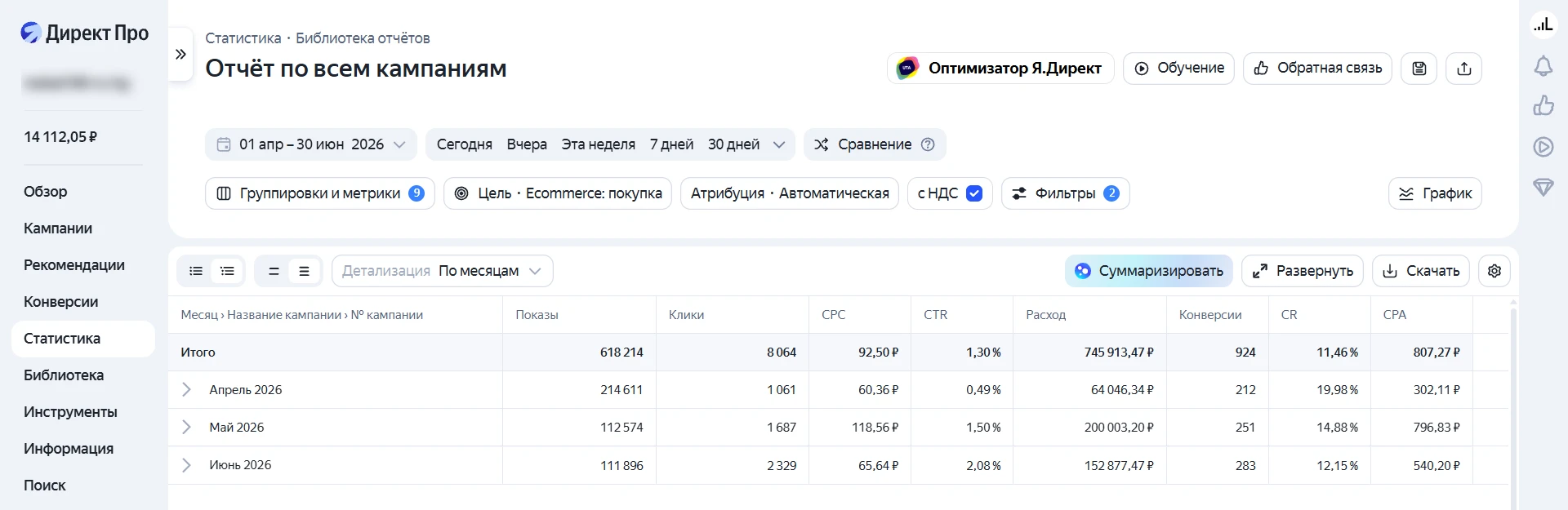The height and width of the screenshot is (510, 1568).
Task: Click Суммаризировать button
Action: point(1149,271)
